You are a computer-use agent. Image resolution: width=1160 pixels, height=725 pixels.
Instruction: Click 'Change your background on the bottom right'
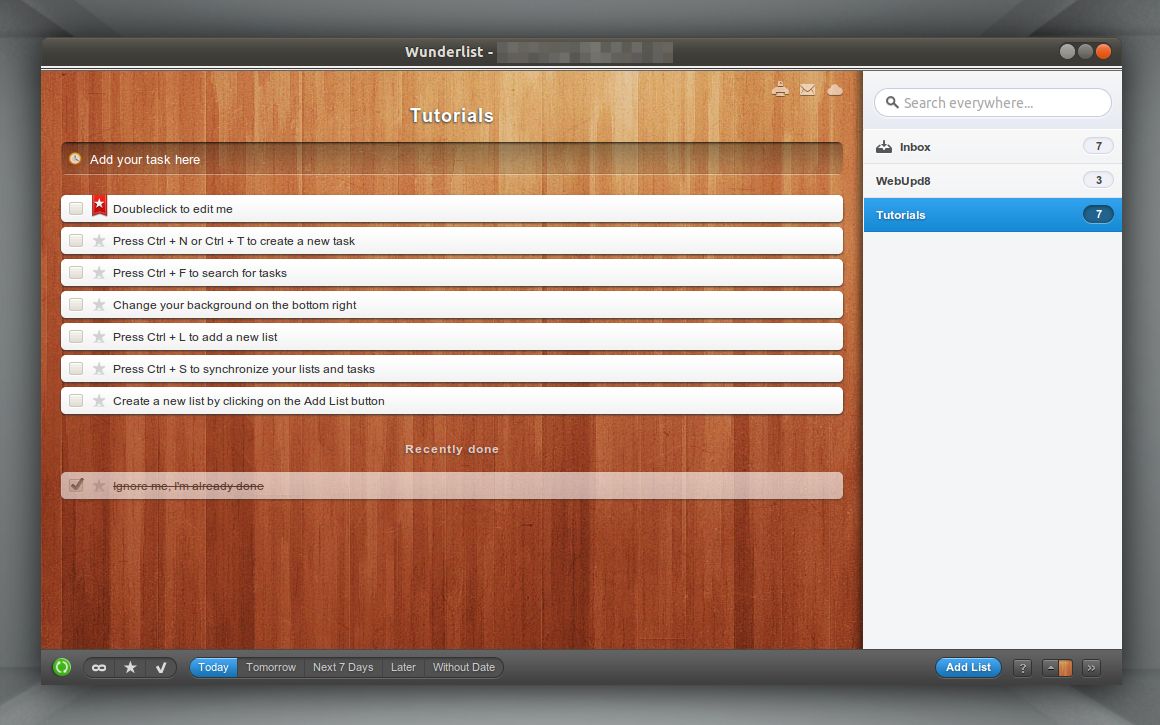235,305
